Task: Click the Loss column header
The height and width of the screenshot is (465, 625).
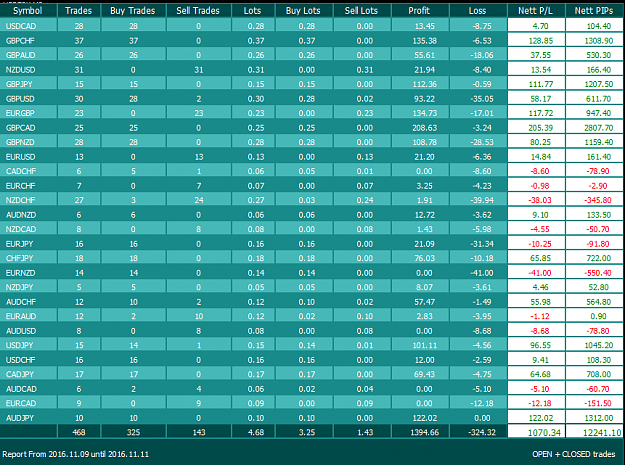Action: (478, 11)
